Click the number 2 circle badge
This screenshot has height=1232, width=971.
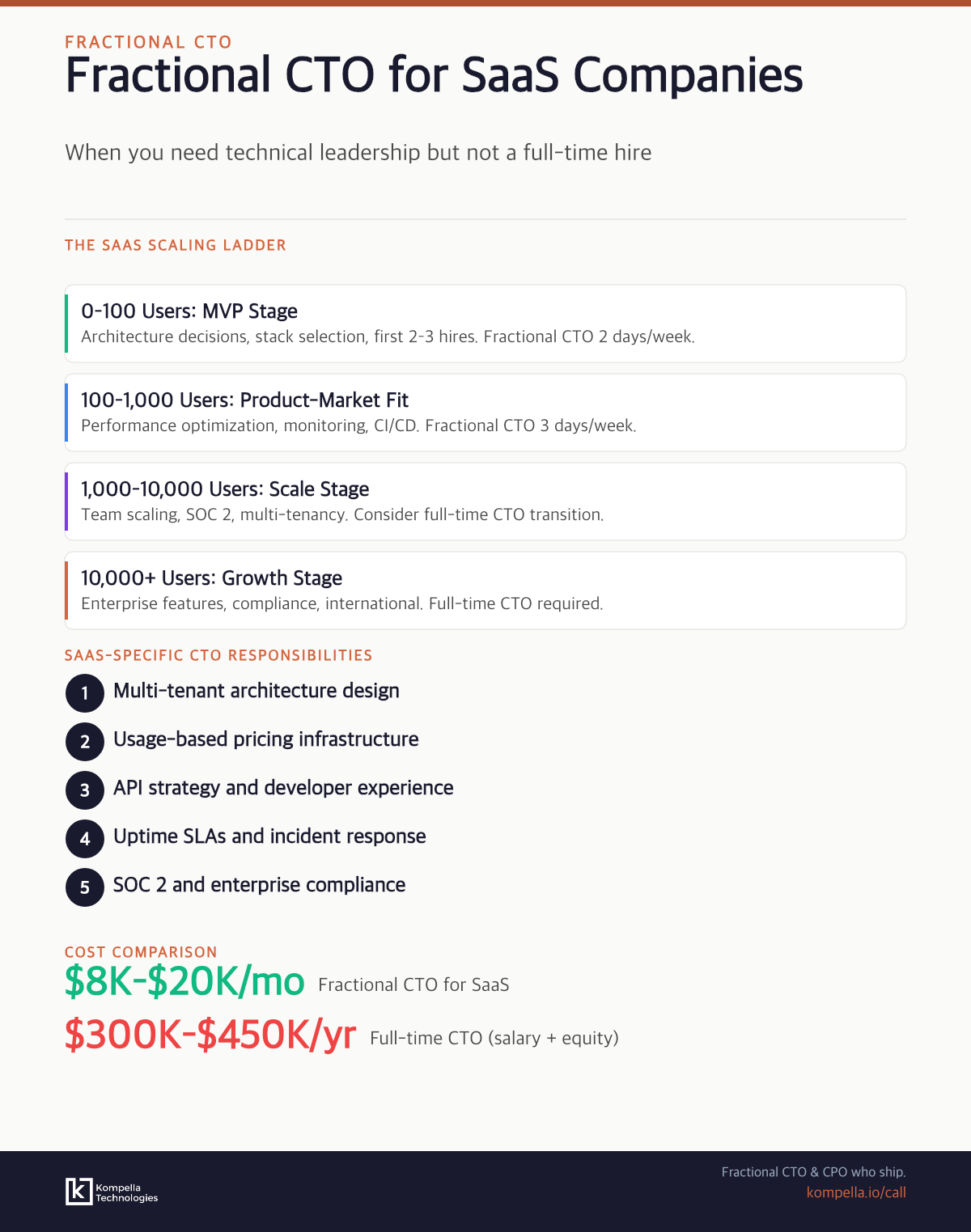point(85,742)
